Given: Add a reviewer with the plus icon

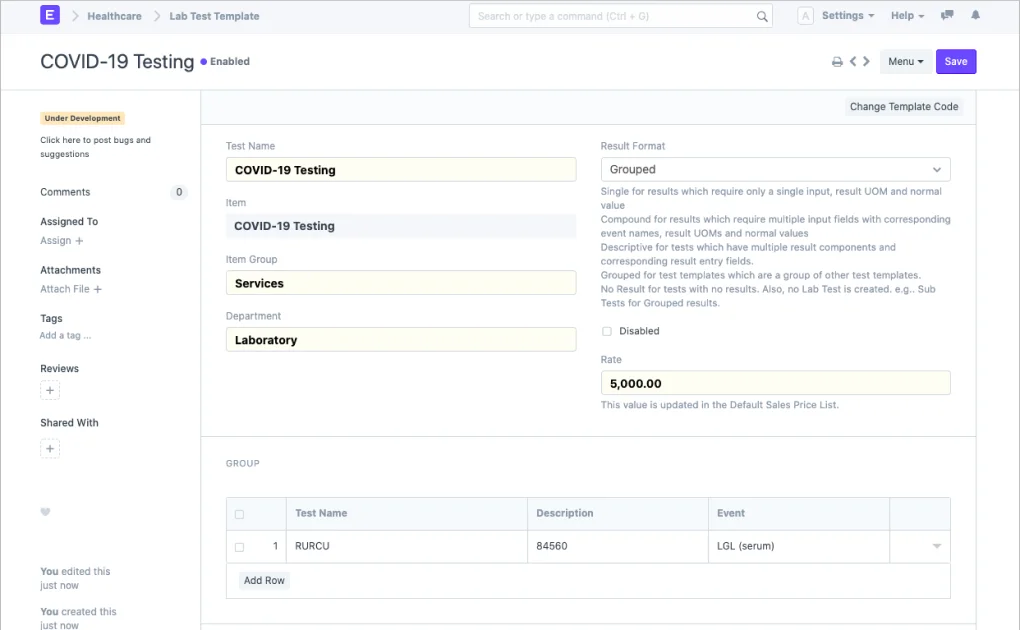Looking at the screenshot, I should pyautogui.click(x=49, y=390).
